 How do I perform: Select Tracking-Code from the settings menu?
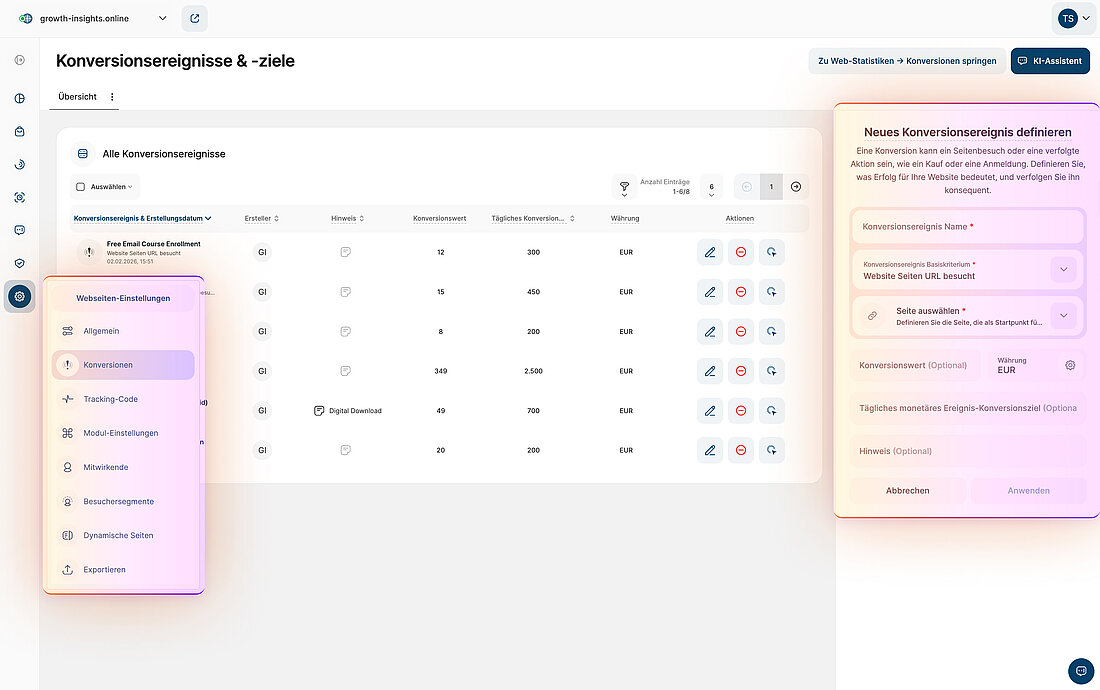point(113,398)
